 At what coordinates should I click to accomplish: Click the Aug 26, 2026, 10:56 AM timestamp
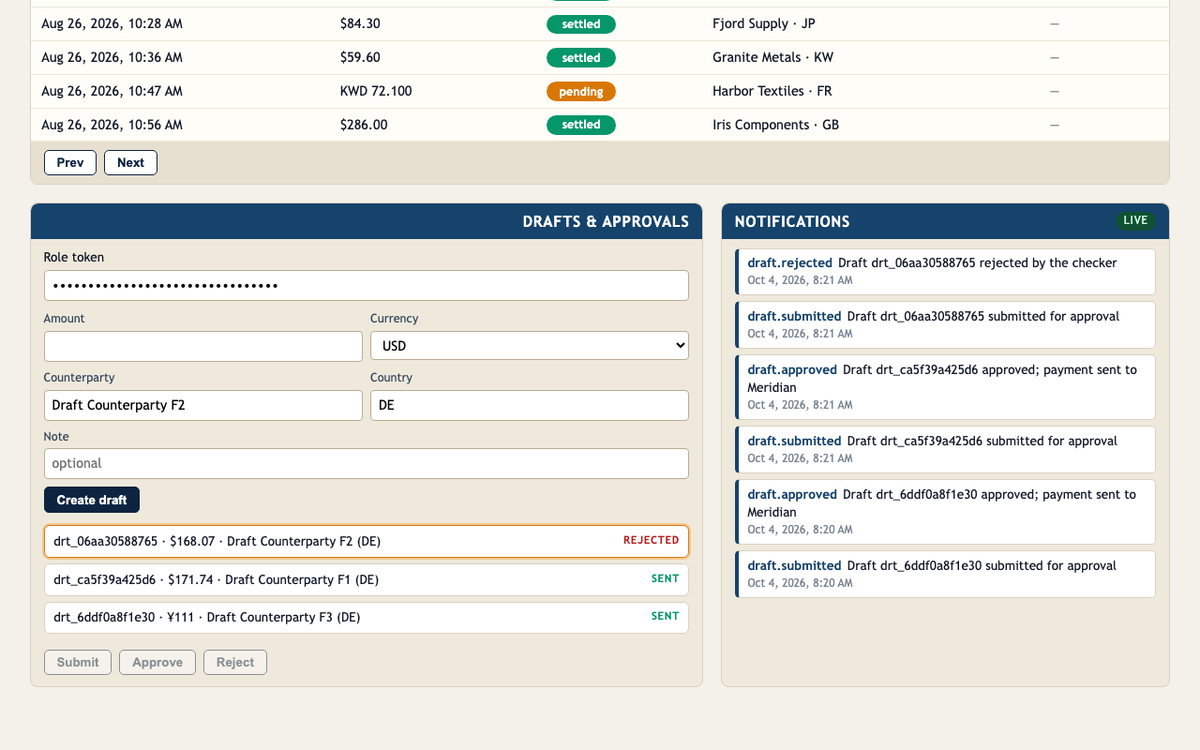[112, 125]
